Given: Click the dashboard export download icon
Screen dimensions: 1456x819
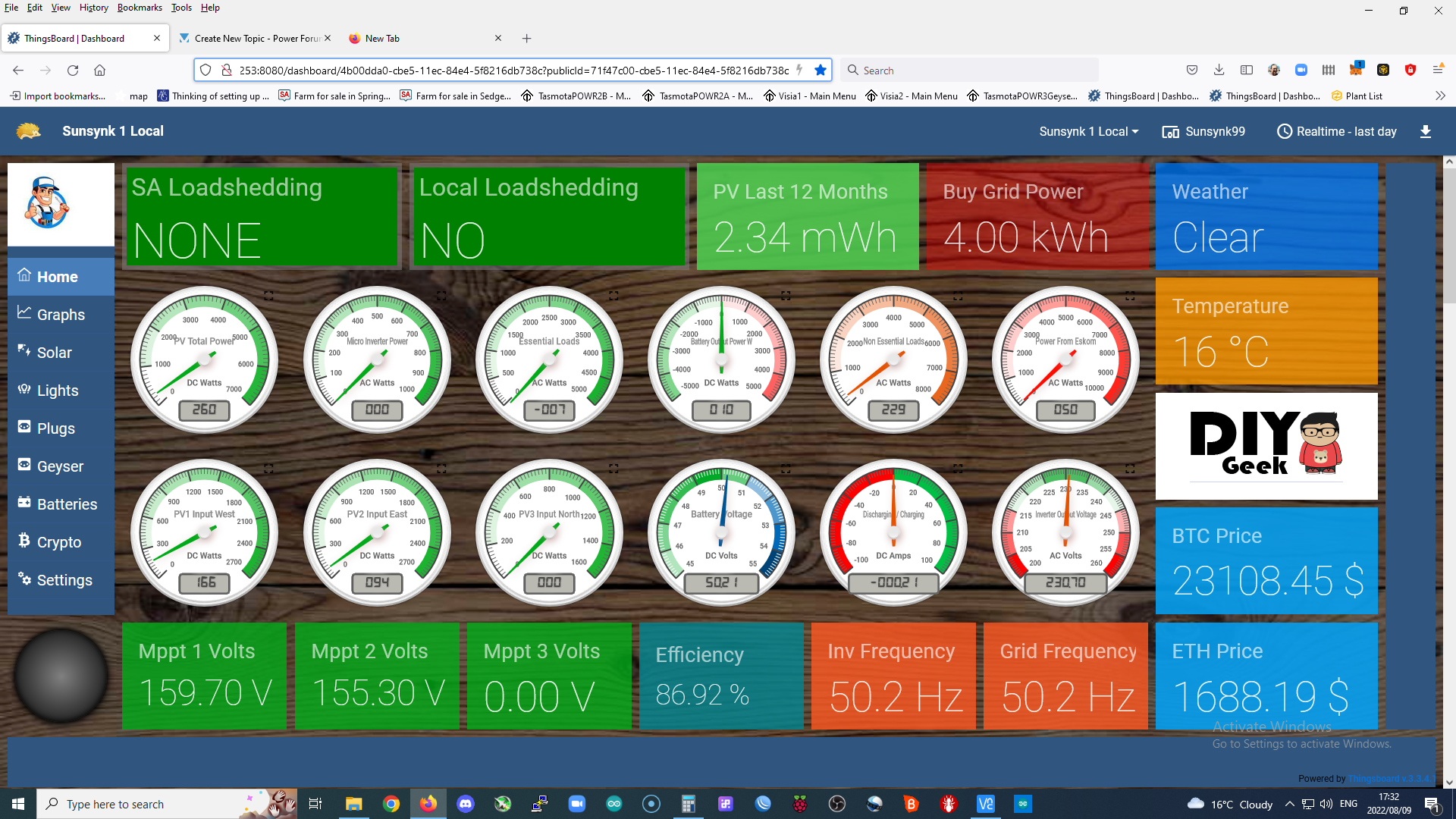Looking at the screenshot, I should (1425, 131).
